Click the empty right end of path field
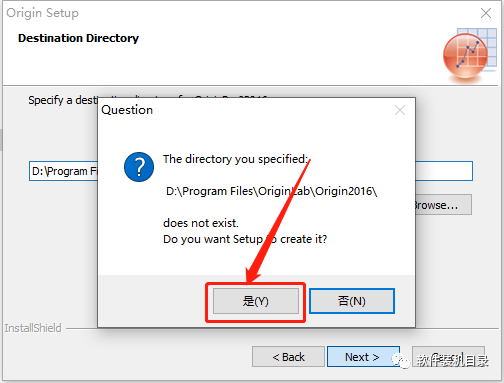The height and width of the screenshot is (383, 504). tap(444, 171)
